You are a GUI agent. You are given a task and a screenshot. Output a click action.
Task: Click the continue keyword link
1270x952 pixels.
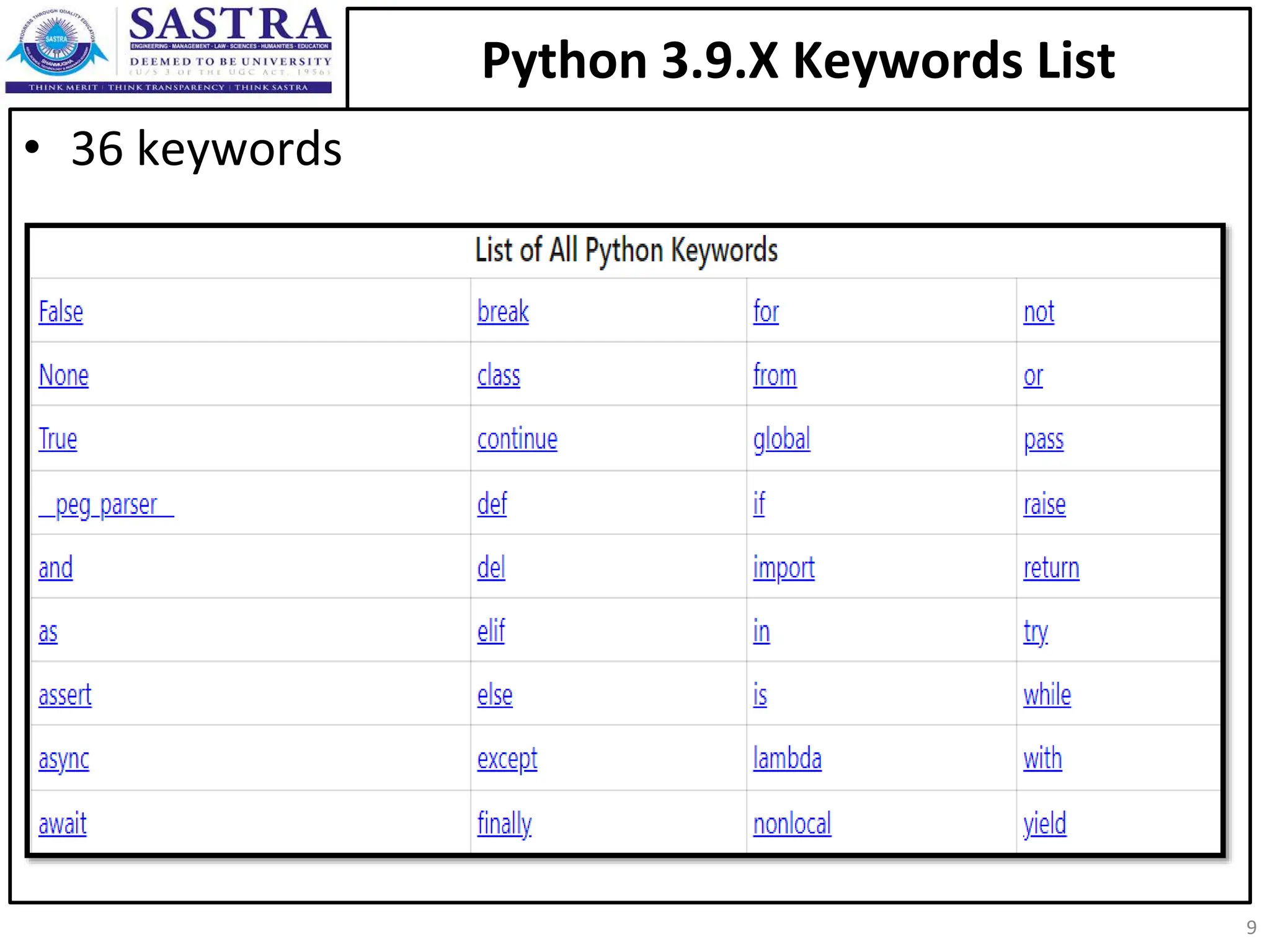(x=517, y=439)
